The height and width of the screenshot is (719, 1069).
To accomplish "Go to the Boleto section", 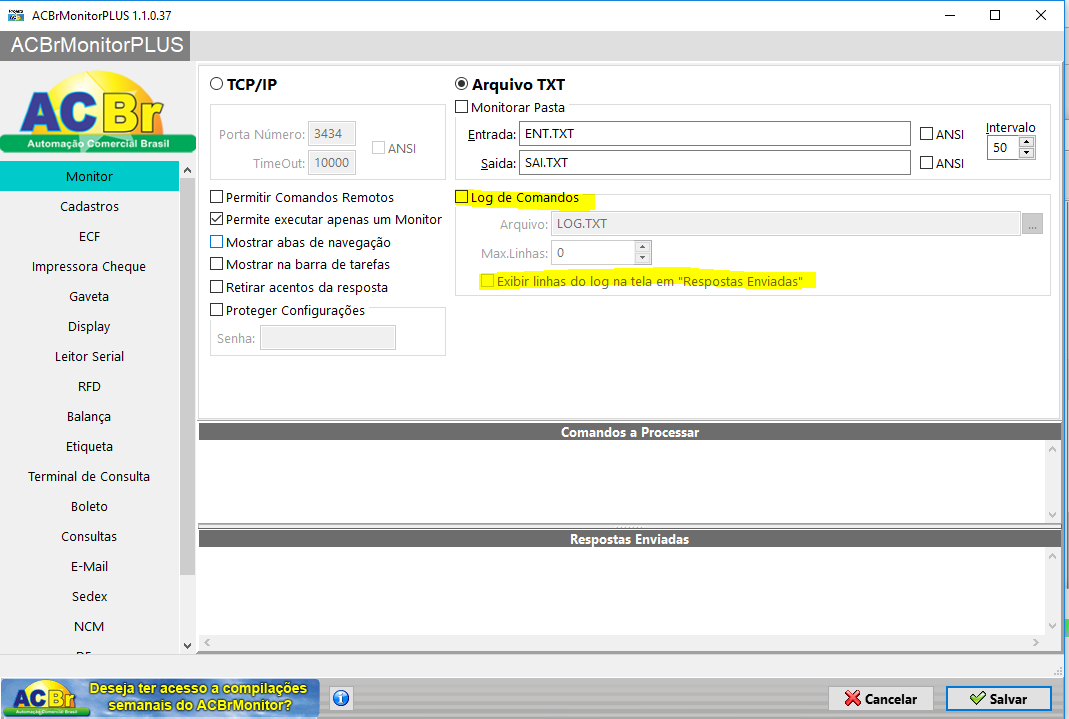I will (89, 506).
